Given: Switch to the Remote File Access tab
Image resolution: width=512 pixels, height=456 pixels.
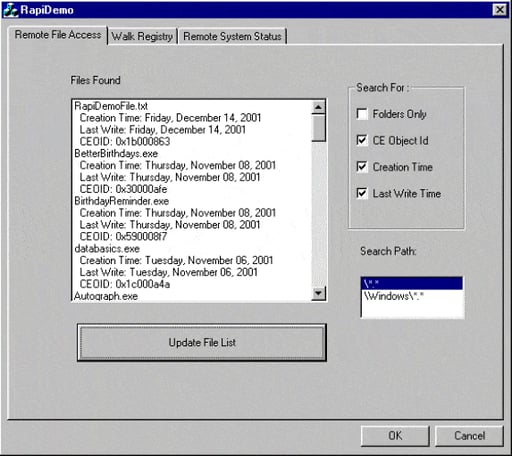Looking at the screenshot, I should [x=58, y=35].
